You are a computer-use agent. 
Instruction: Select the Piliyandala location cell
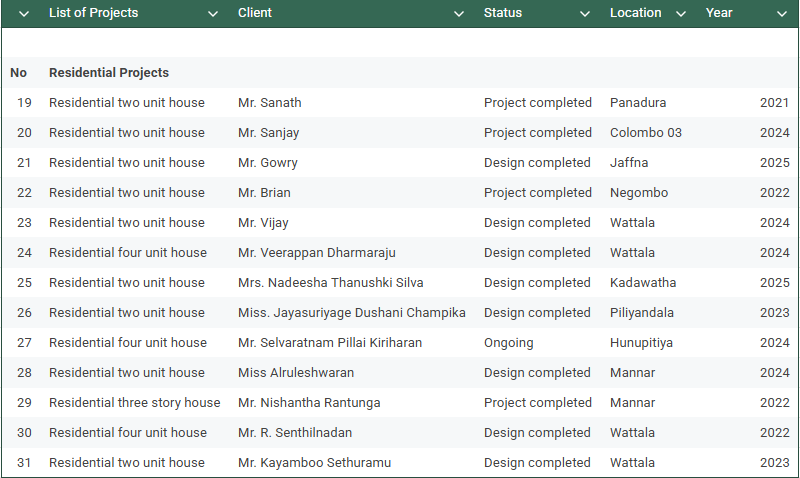(641, 313)
